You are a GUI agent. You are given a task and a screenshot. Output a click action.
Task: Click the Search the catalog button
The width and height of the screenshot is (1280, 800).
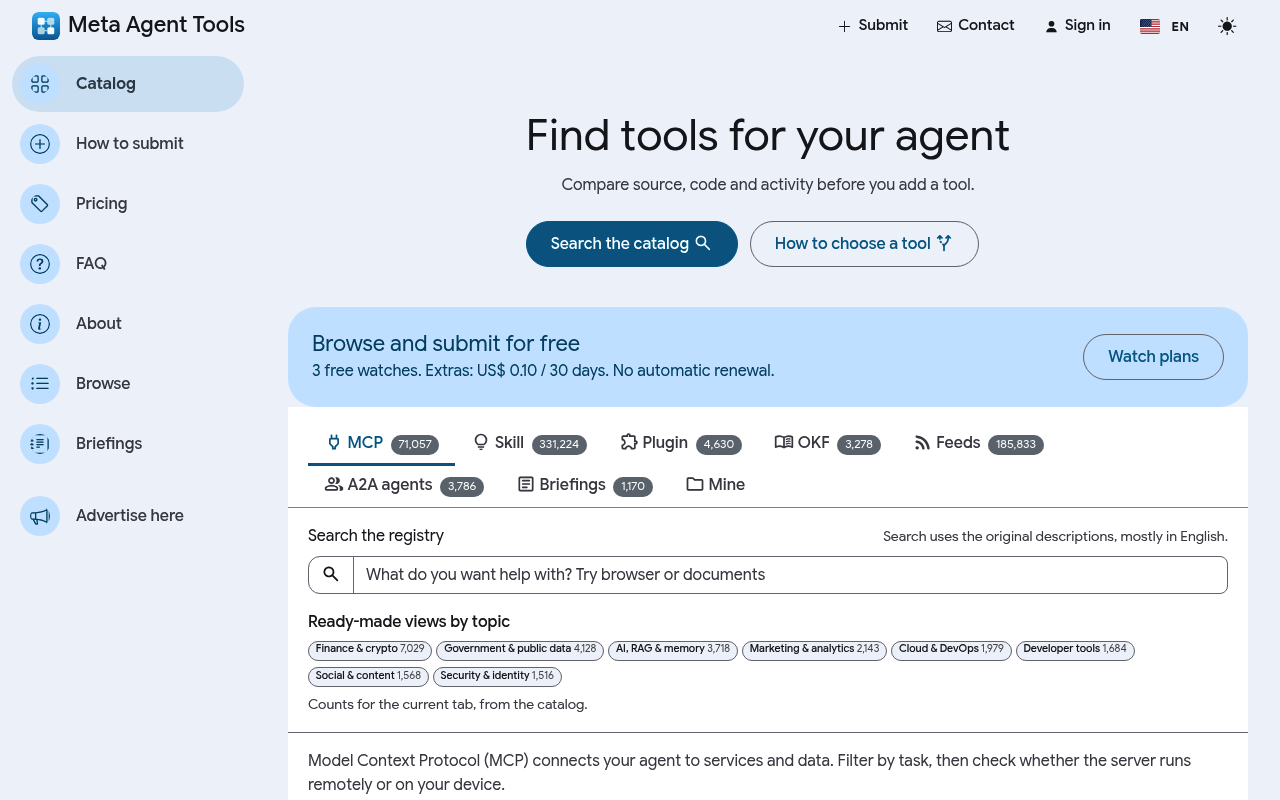pyautogui.click(x=632, y=244)
